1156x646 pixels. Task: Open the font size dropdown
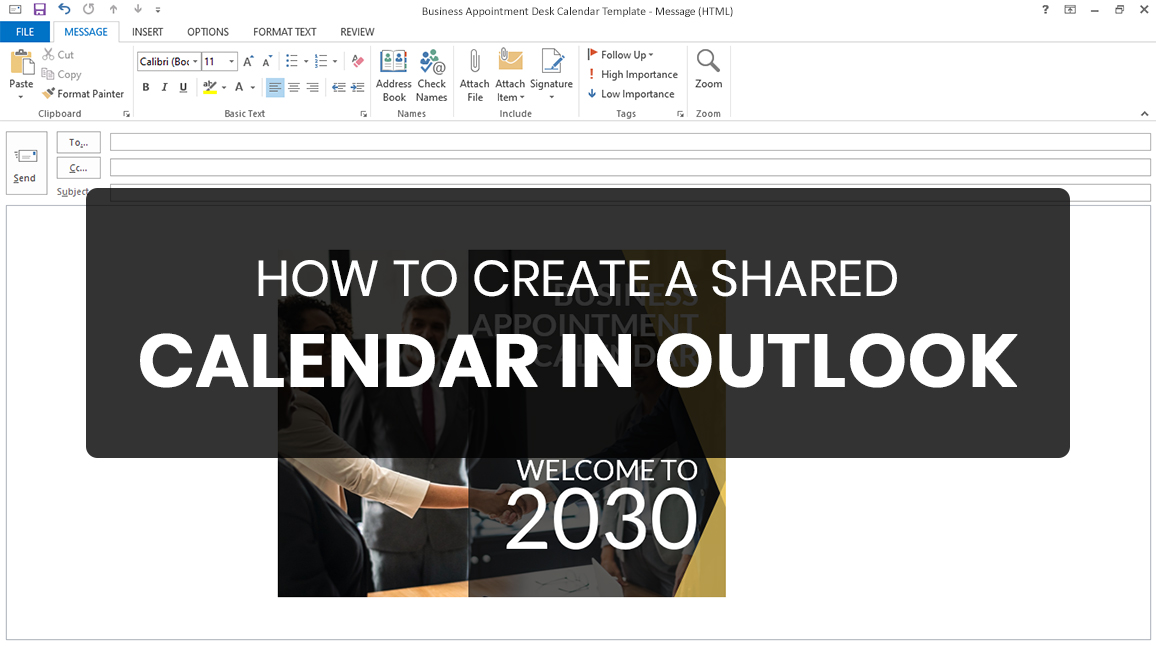coord(231,61)
